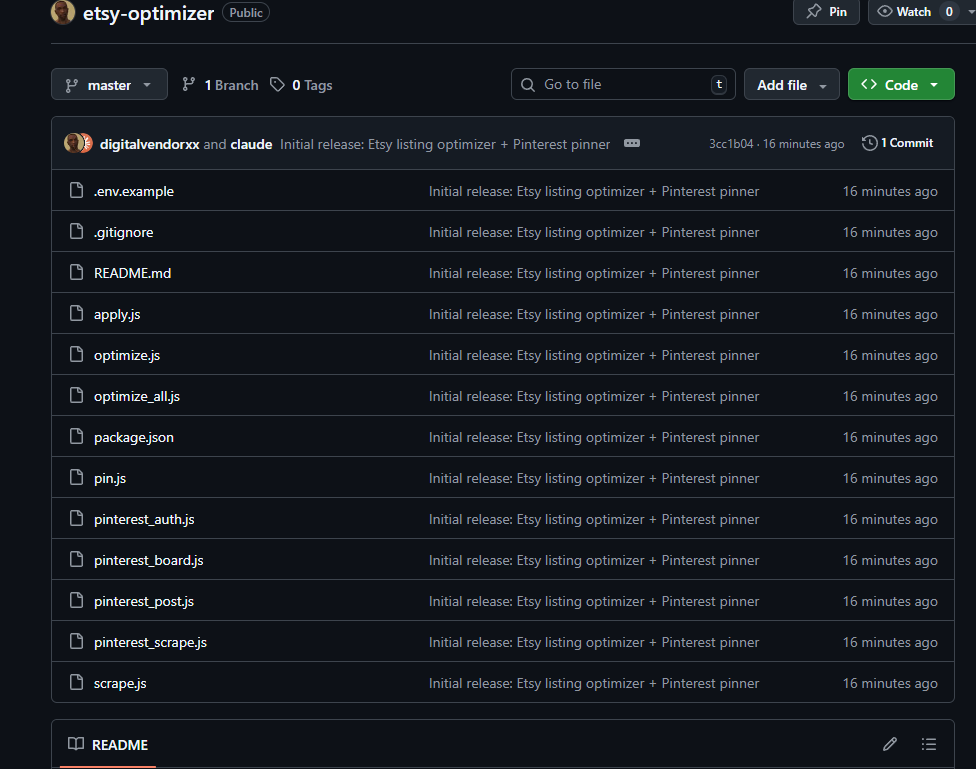The width and height of the screenshot is (976, 769).
Task: Open the pinterest_board.js file
Action: (149, 560)
